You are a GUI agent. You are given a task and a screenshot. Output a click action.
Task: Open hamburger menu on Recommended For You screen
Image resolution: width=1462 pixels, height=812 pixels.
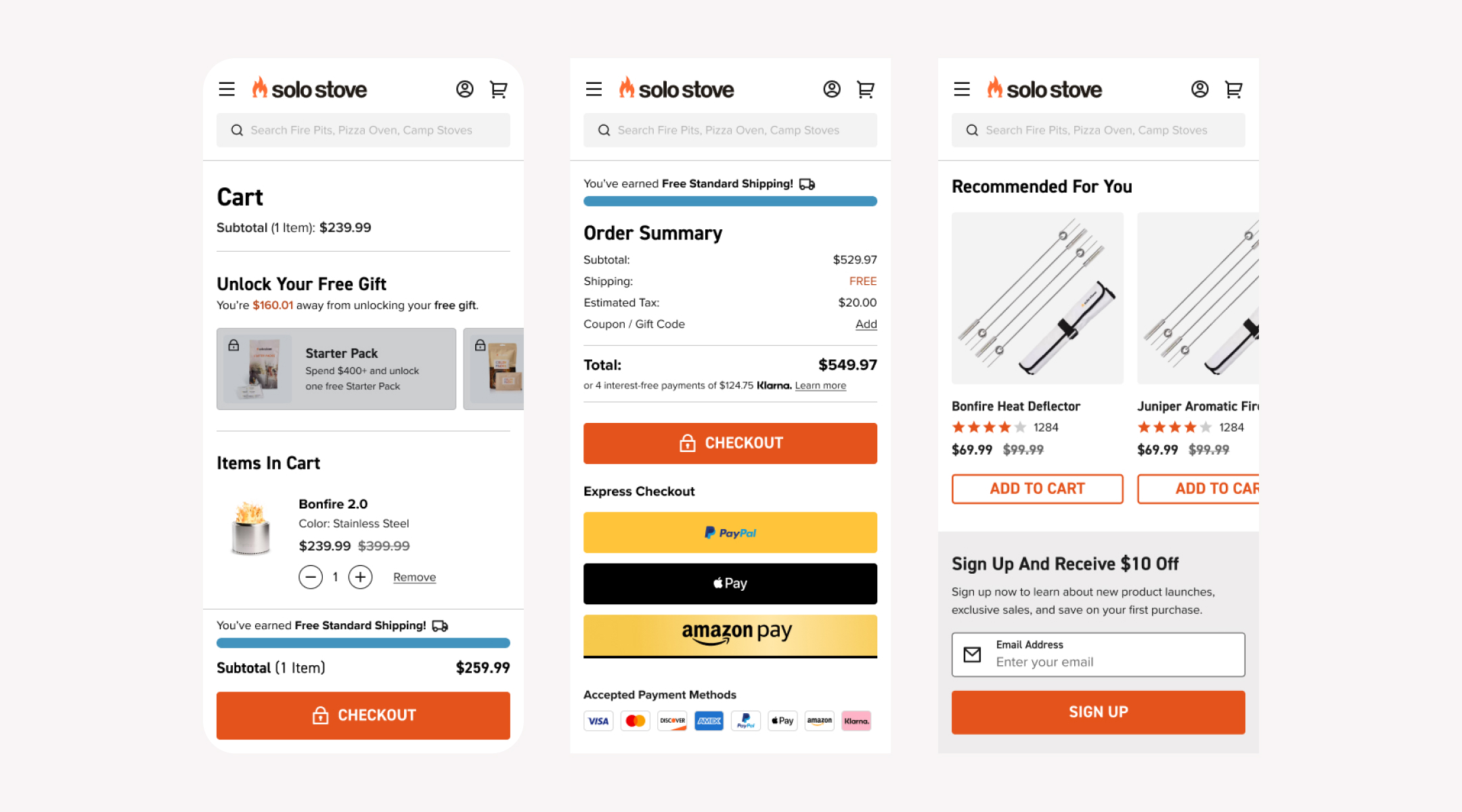[962, 89]
